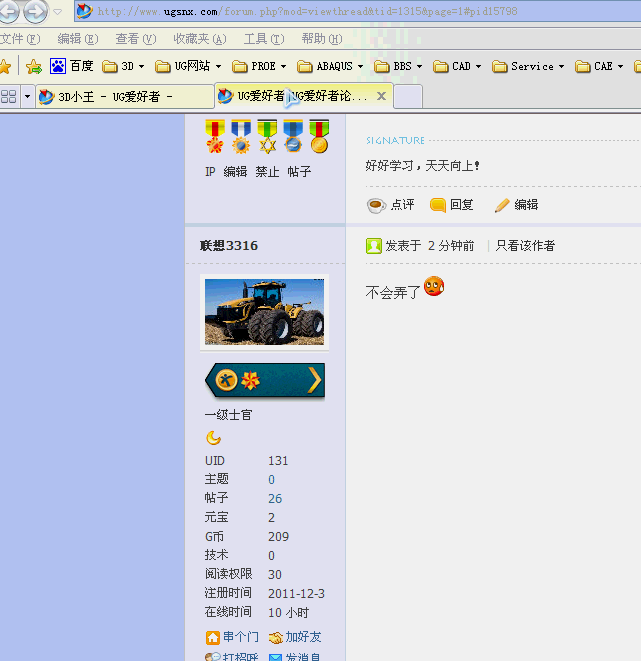Click the 帖子 link under the medals

(x=299, y=172)
